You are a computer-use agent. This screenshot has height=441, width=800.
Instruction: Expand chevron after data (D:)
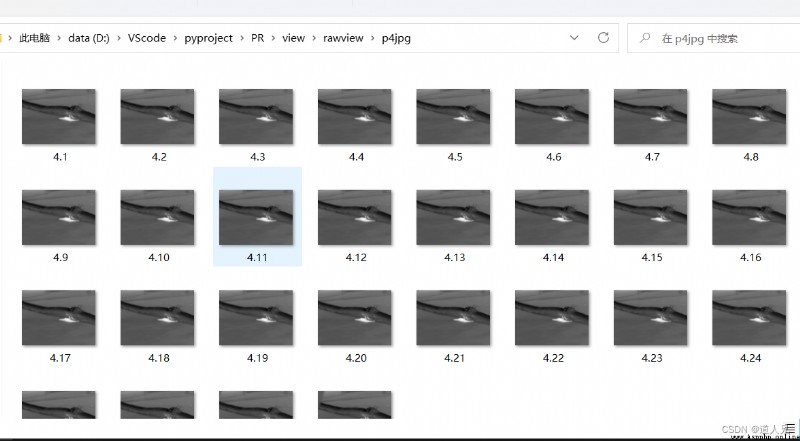(x=119, y=38)
